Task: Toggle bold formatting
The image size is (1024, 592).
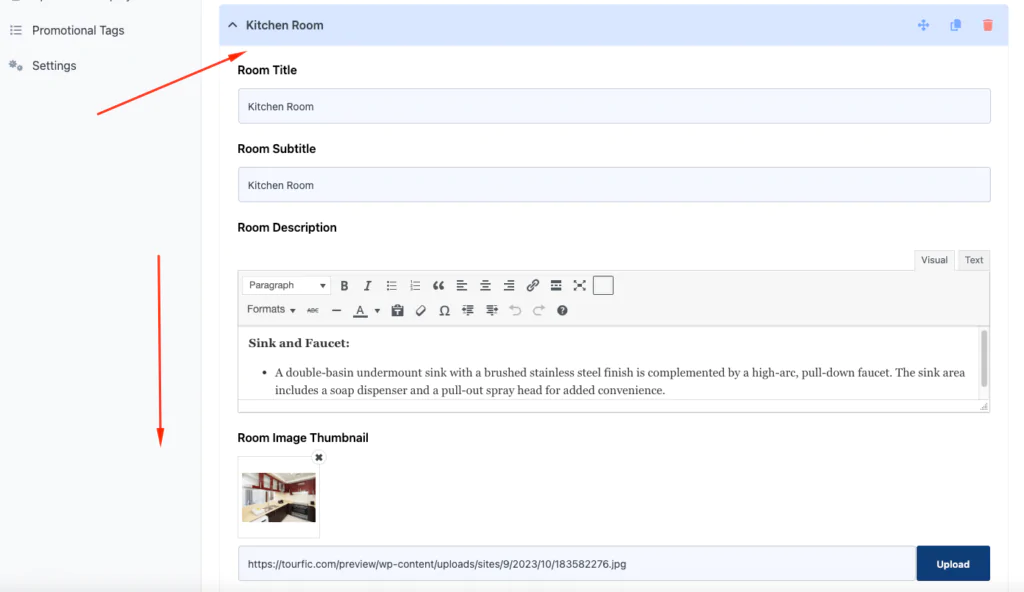Action: pos(344,286)
